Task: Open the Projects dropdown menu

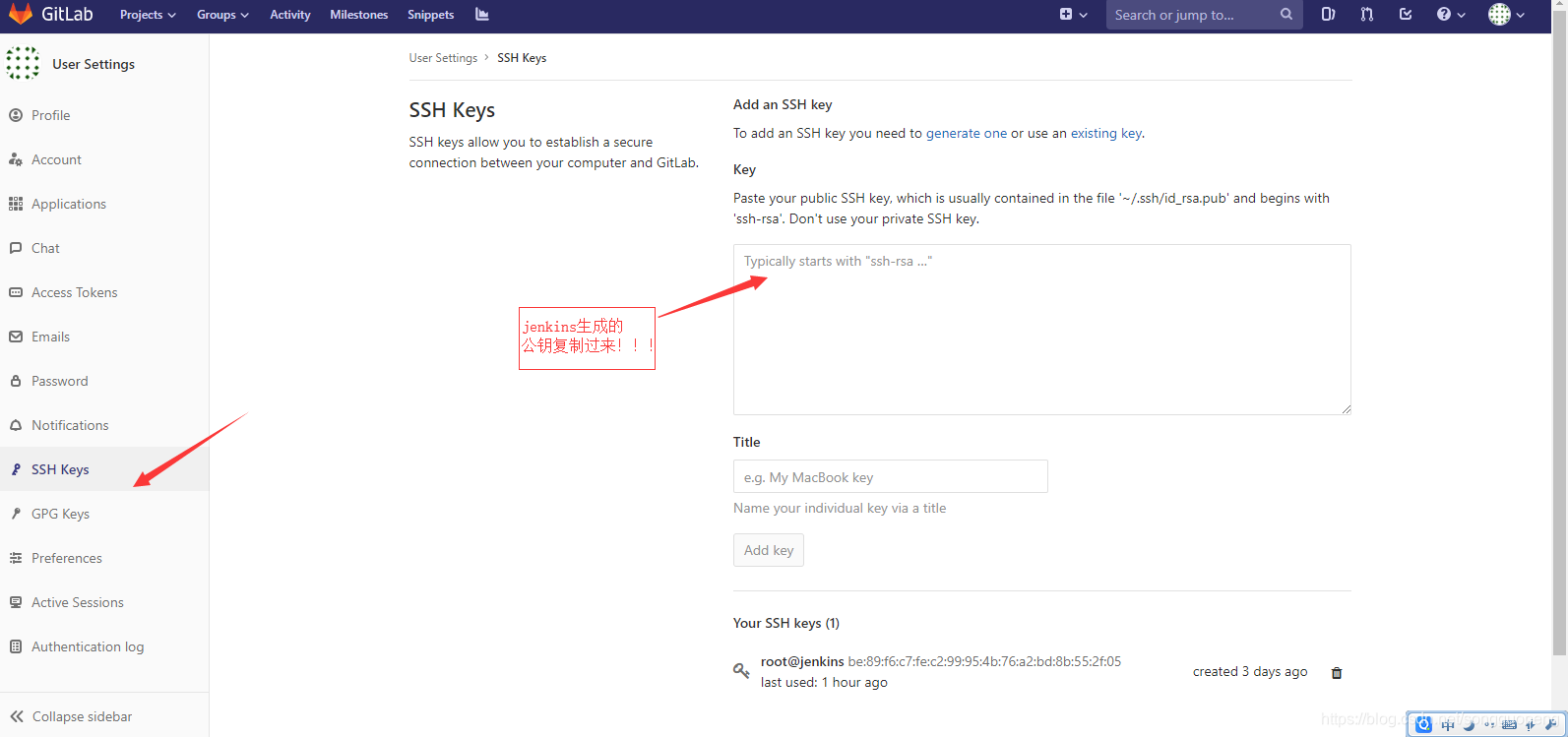Action: click(148, 15)
